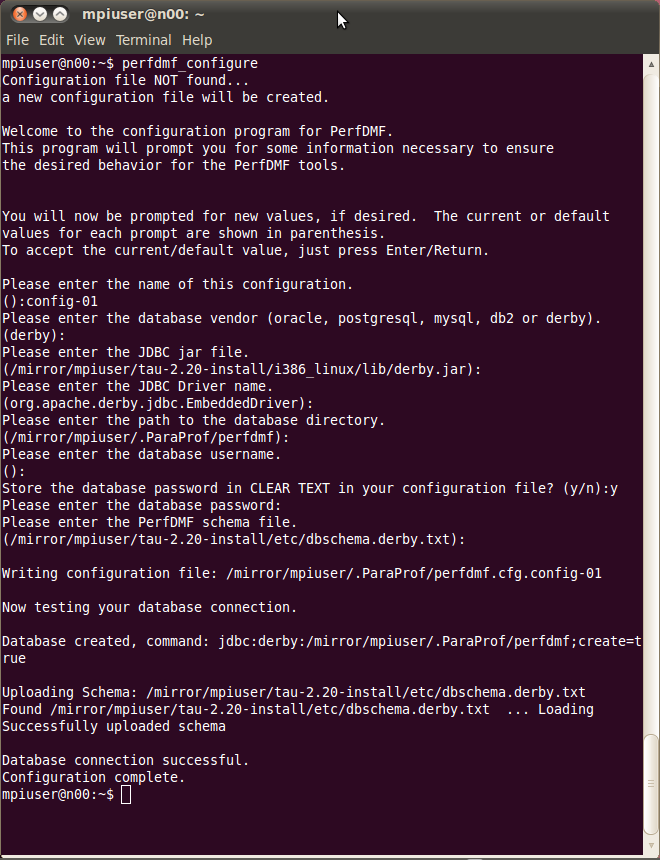The width and height of the screenshot is (660, 860).
Task: Minimize the terminal window
Action: pos(40,14)
